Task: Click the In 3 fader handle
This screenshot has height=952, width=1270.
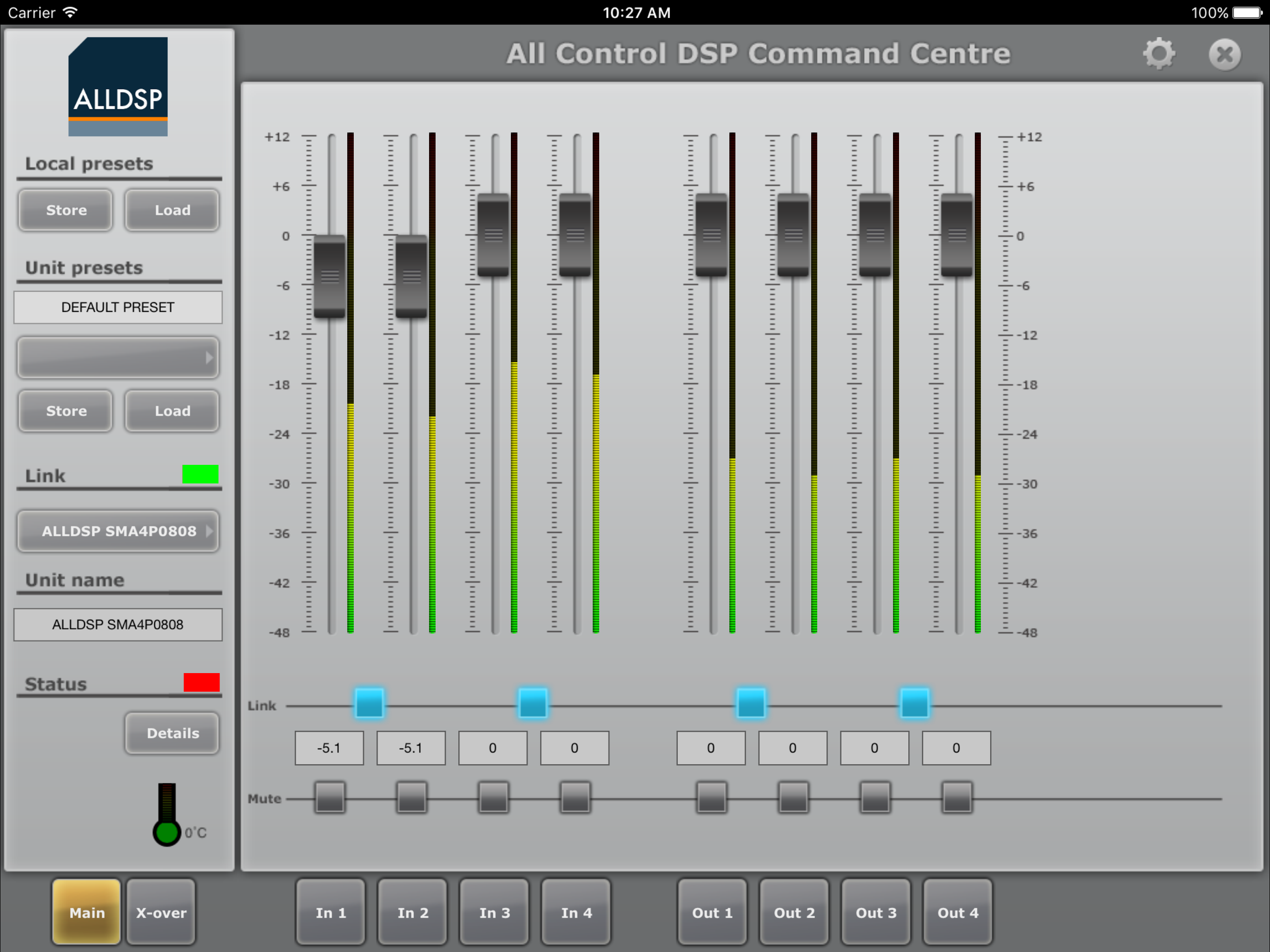Action: coord(493,235)
